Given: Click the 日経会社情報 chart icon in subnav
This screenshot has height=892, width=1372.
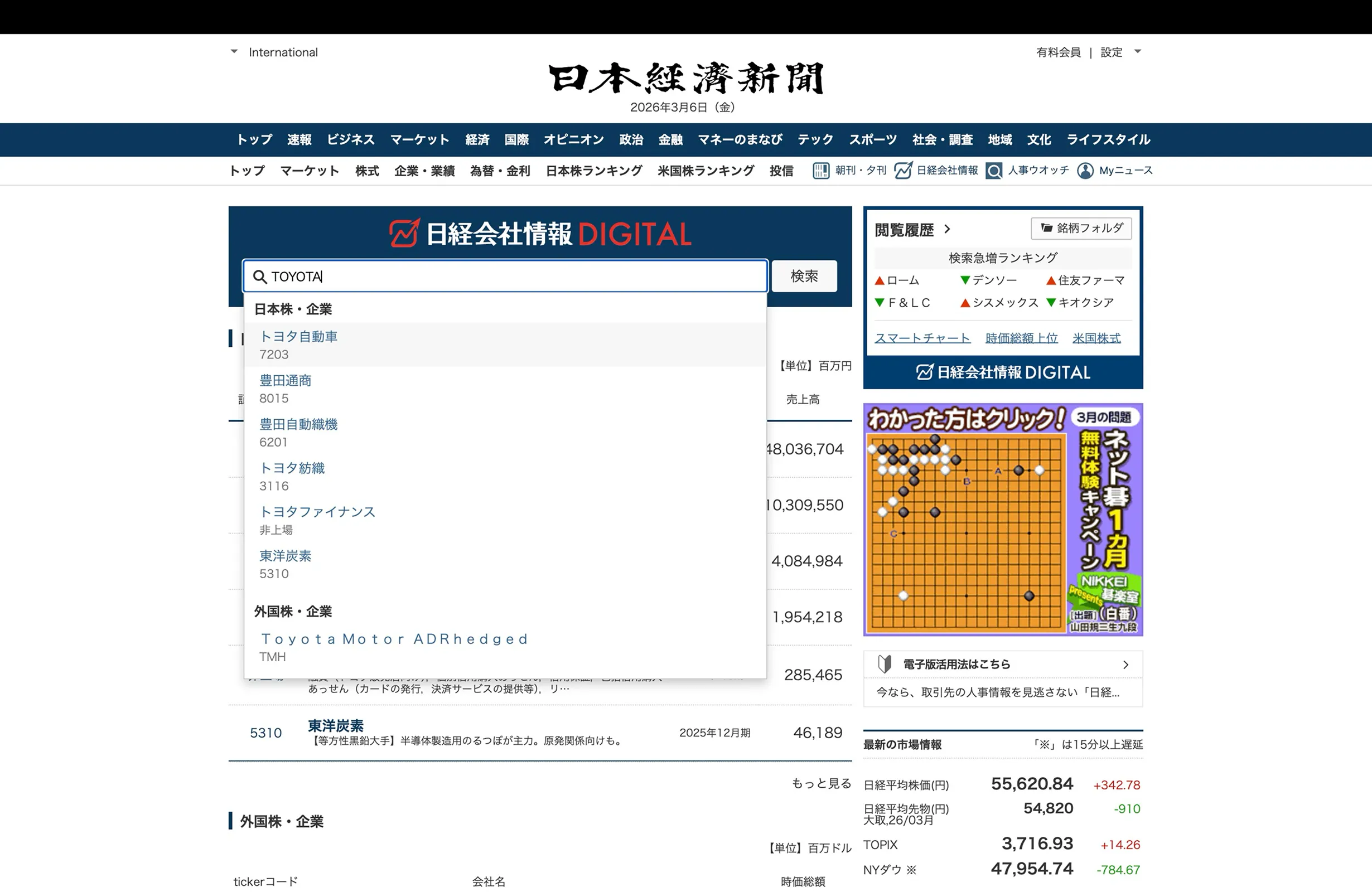Looking at the screenshot, I should 904,171.
